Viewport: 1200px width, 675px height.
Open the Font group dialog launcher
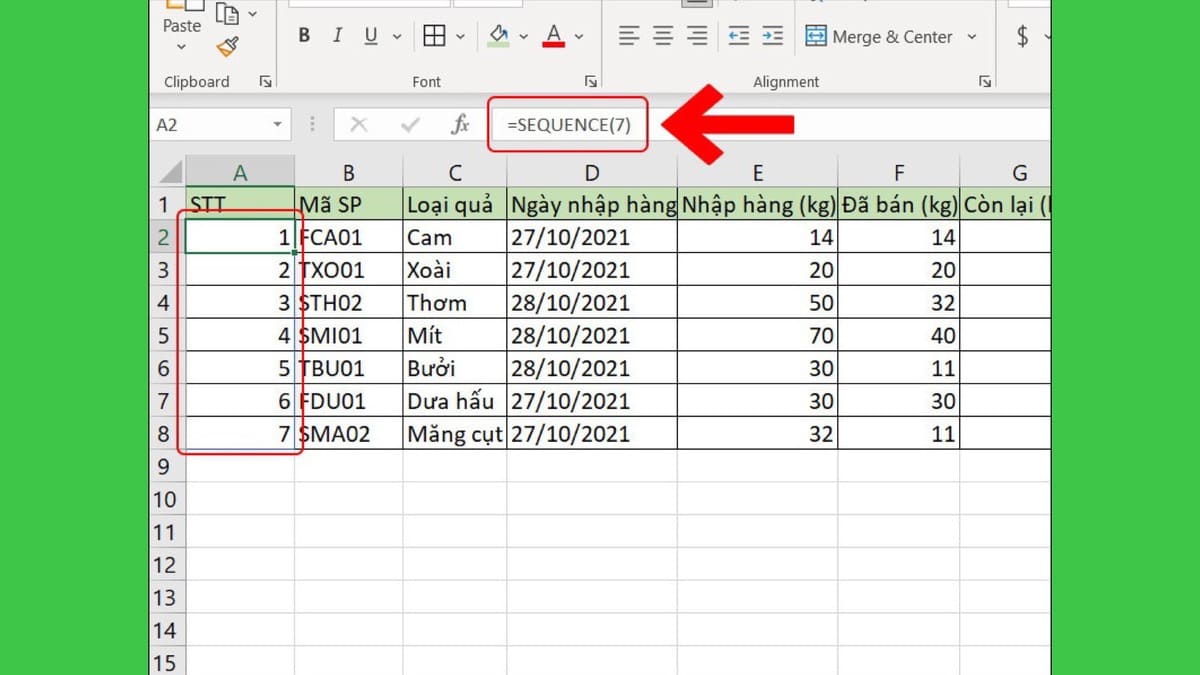(590, 81)
